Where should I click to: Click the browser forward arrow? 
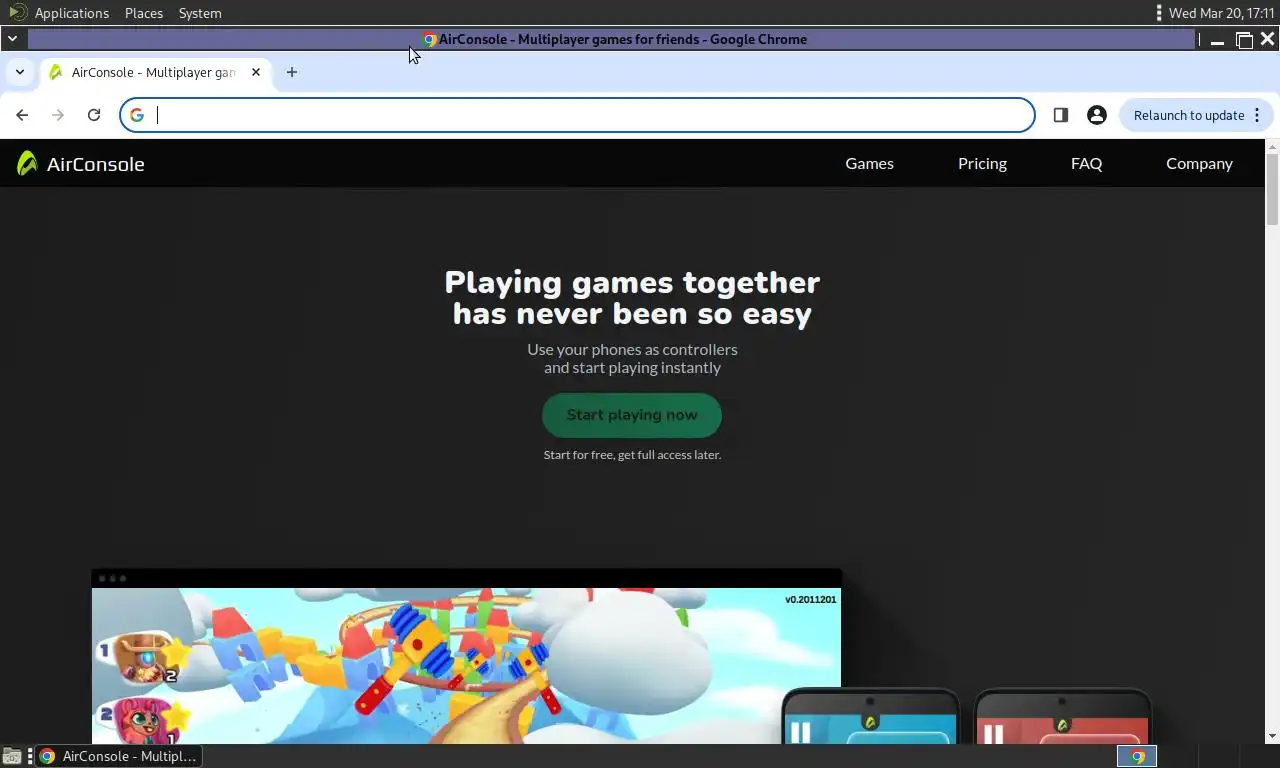[58, 115]
